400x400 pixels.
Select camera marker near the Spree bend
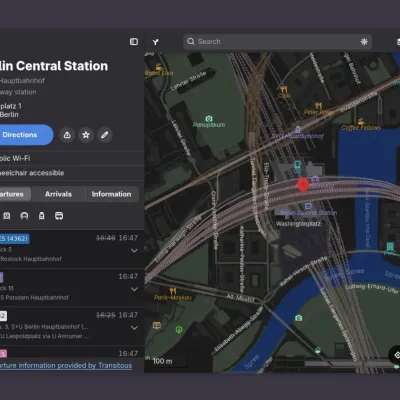pos(299,318)
